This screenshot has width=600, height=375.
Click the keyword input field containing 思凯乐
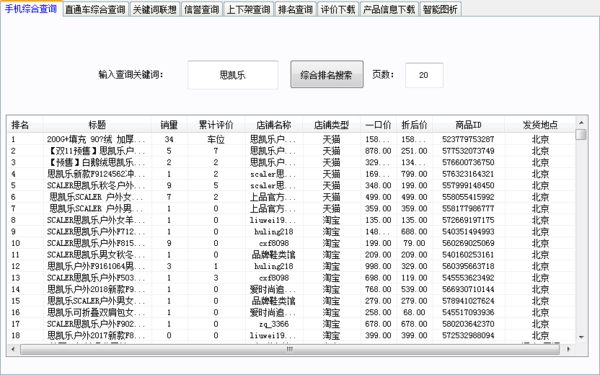tap(233, 75)
